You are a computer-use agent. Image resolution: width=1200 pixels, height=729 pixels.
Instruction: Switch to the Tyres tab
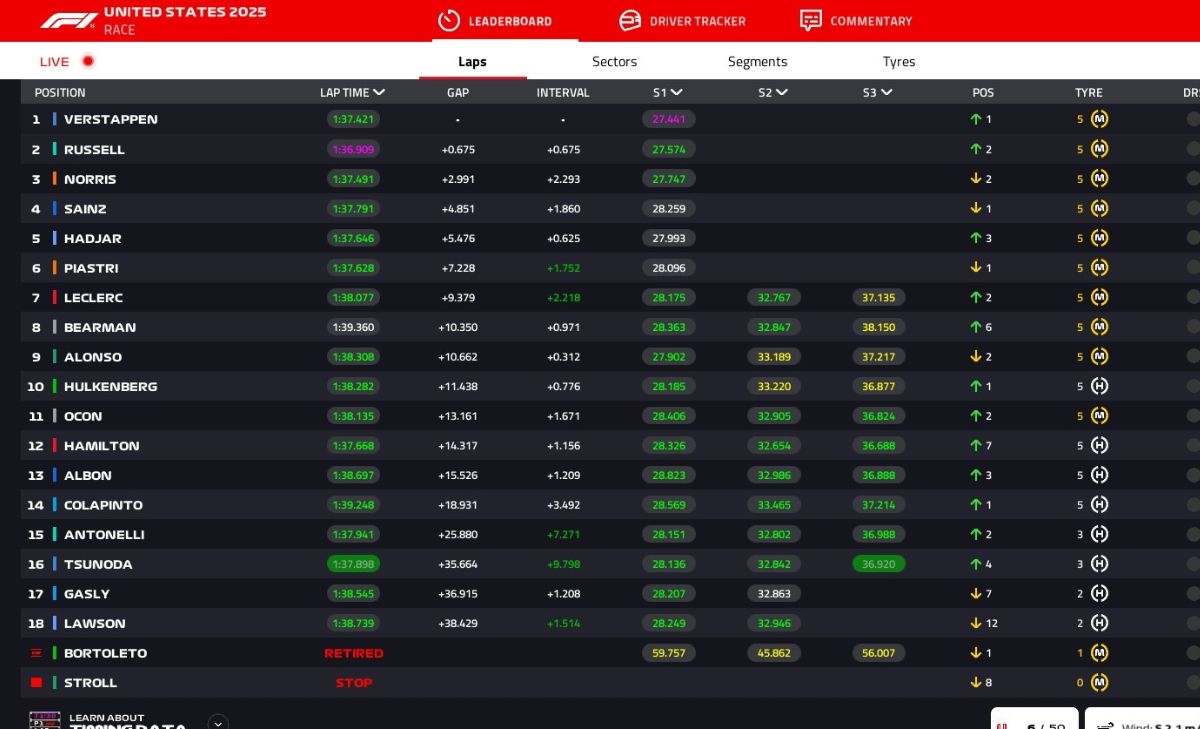click(898, 62)
